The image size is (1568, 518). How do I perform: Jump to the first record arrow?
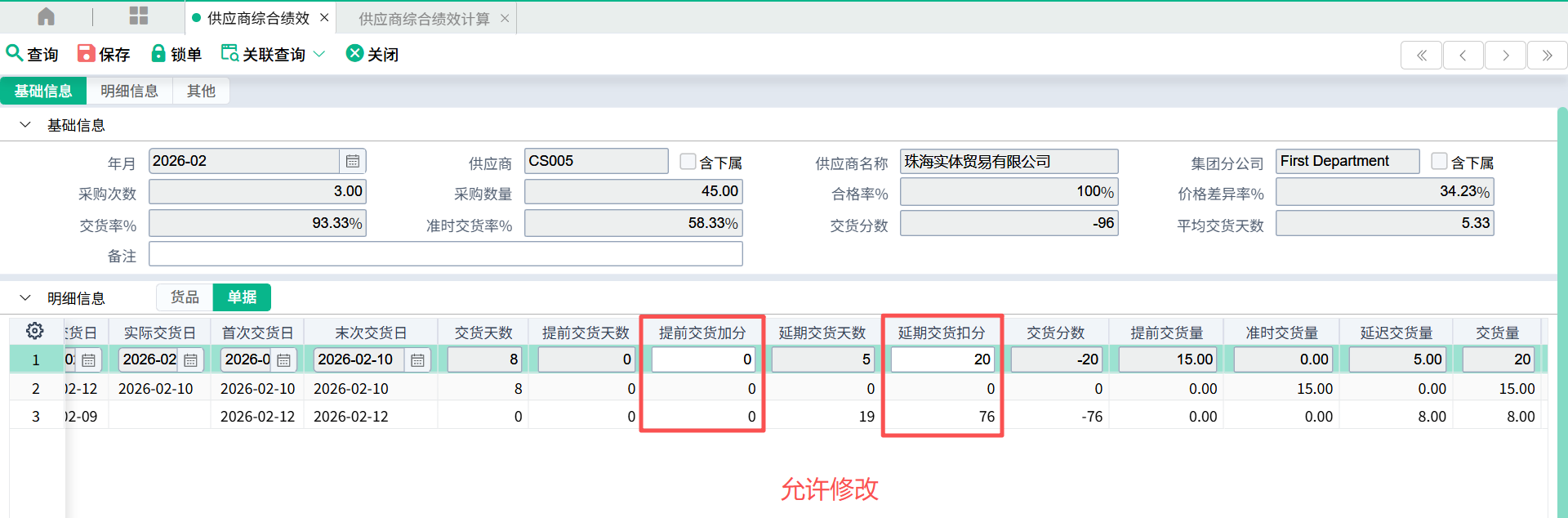1421,56
